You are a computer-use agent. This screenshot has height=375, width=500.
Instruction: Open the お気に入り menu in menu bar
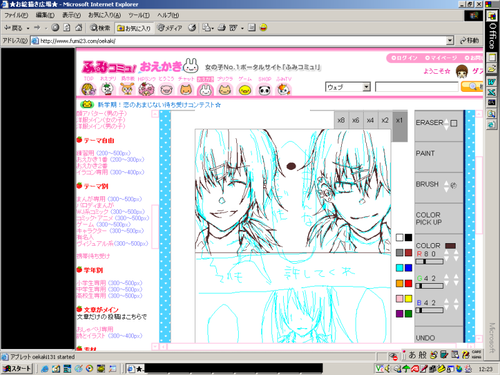[x=104, y=15]
